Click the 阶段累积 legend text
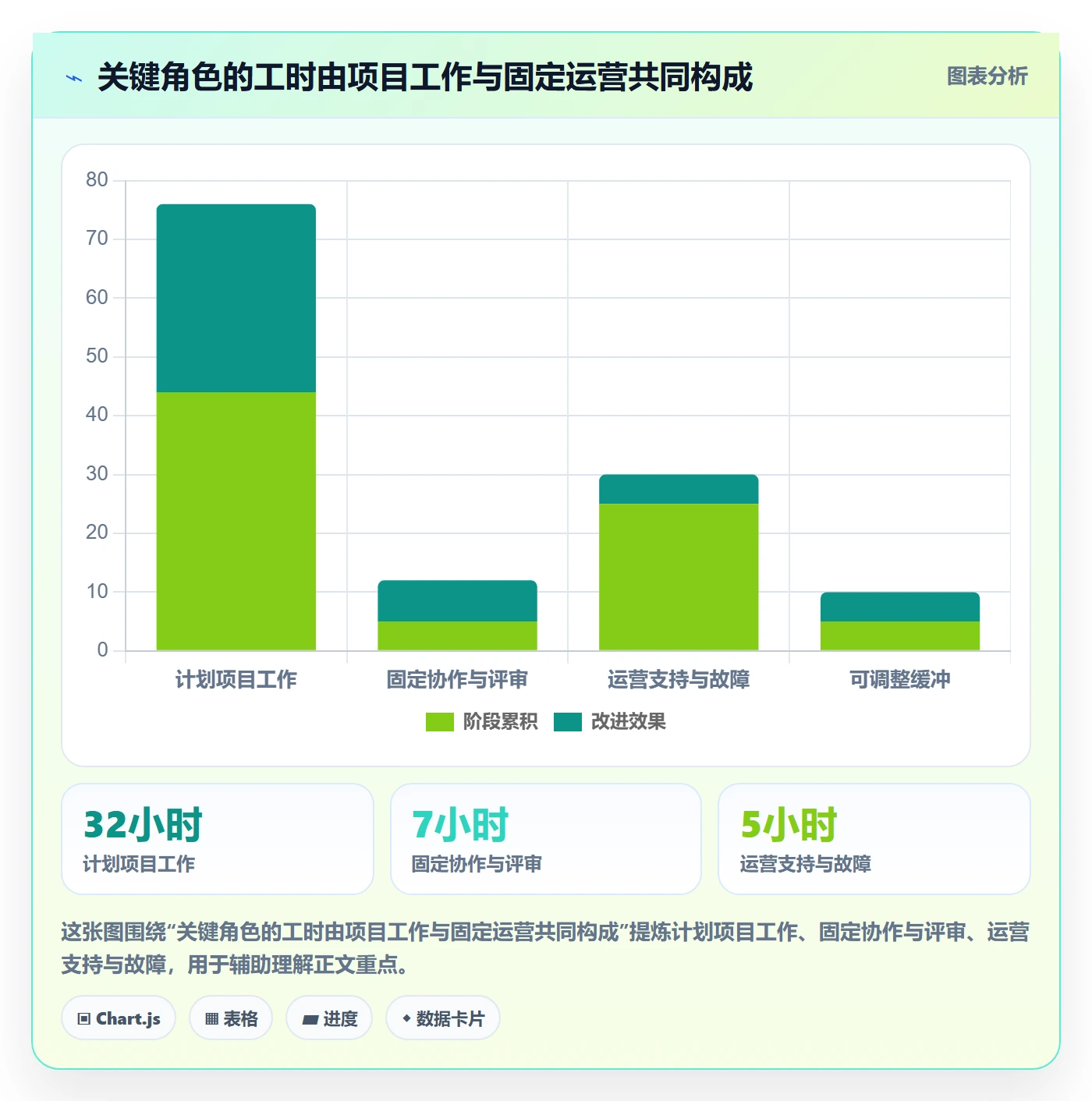The height and width of the screenshot is (1101, 1092). [x=500, y=722]
